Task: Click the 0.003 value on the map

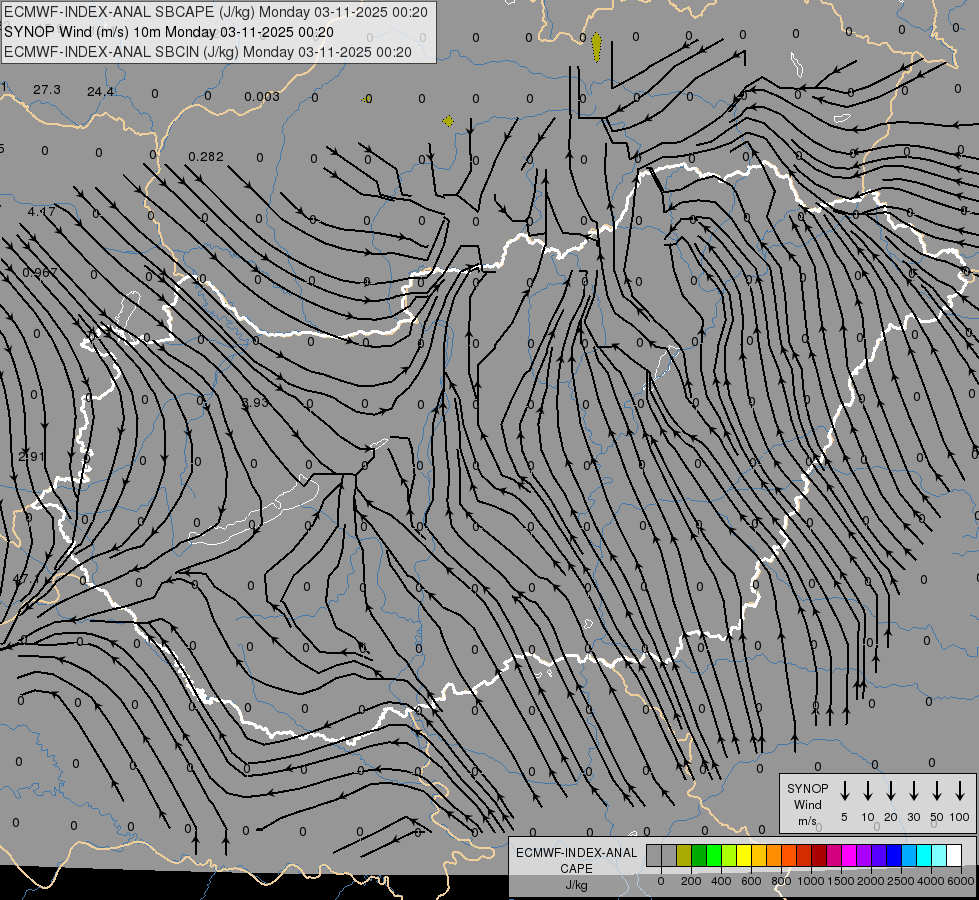Action: point(262,96)
